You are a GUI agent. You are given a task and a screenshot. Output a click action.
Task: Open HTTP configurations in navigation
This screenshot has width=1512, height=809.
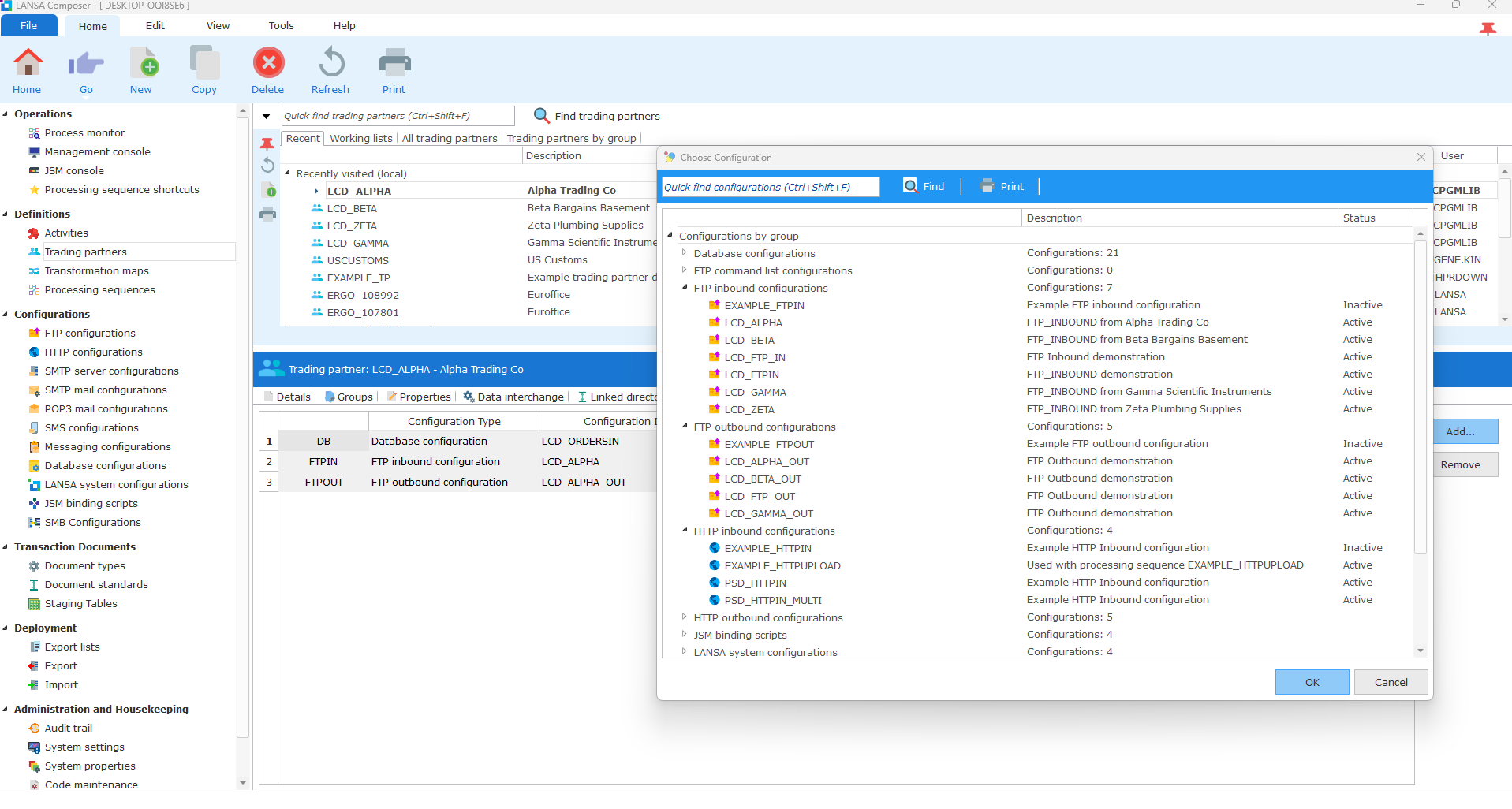point(93,352)
